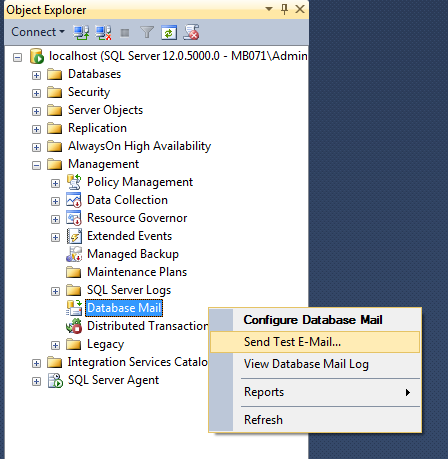Open the Reports submenu arrow

pos(408,392)
